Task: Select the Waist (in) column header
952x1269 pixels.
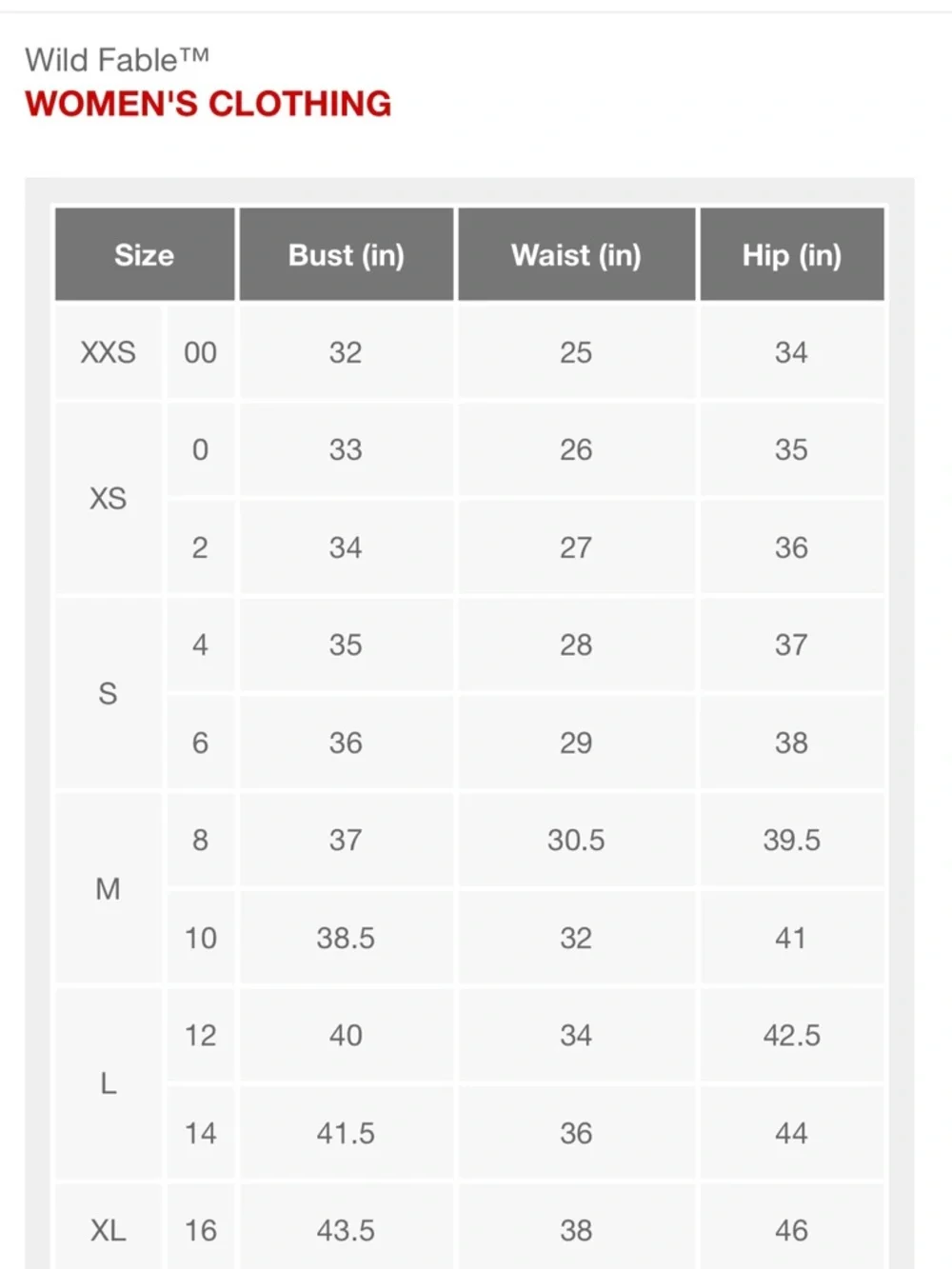Action: tap(577, 255)
